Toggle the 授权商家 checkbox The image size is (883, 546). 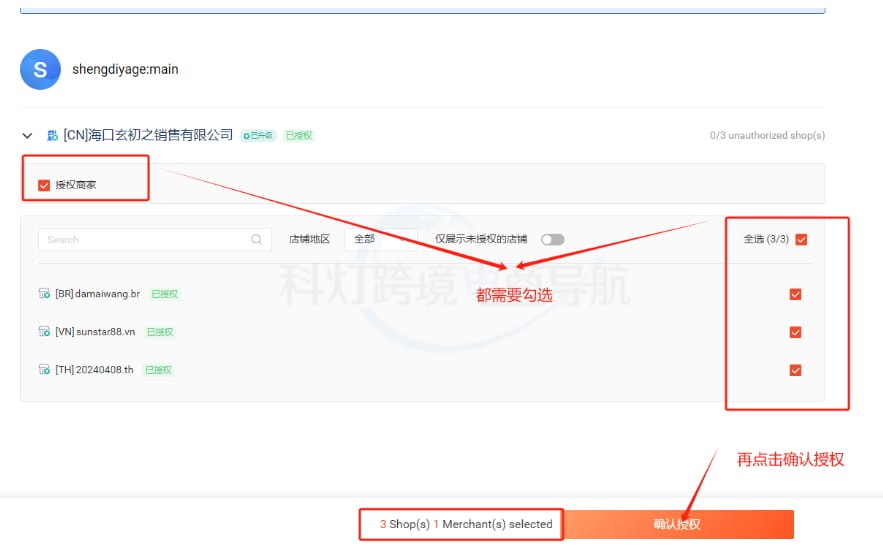tap(43, 185)
